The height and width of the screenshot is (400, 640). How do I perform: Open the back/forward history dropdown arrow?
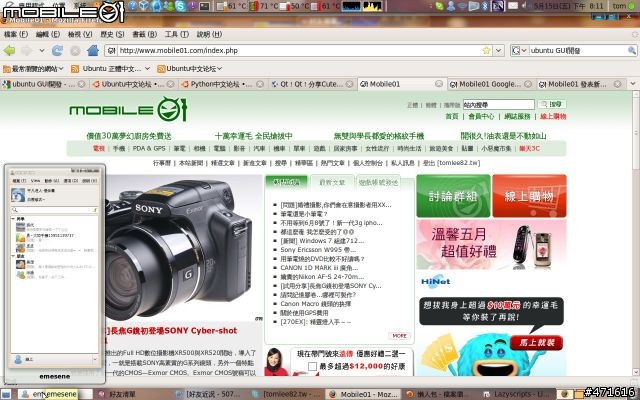42,51
